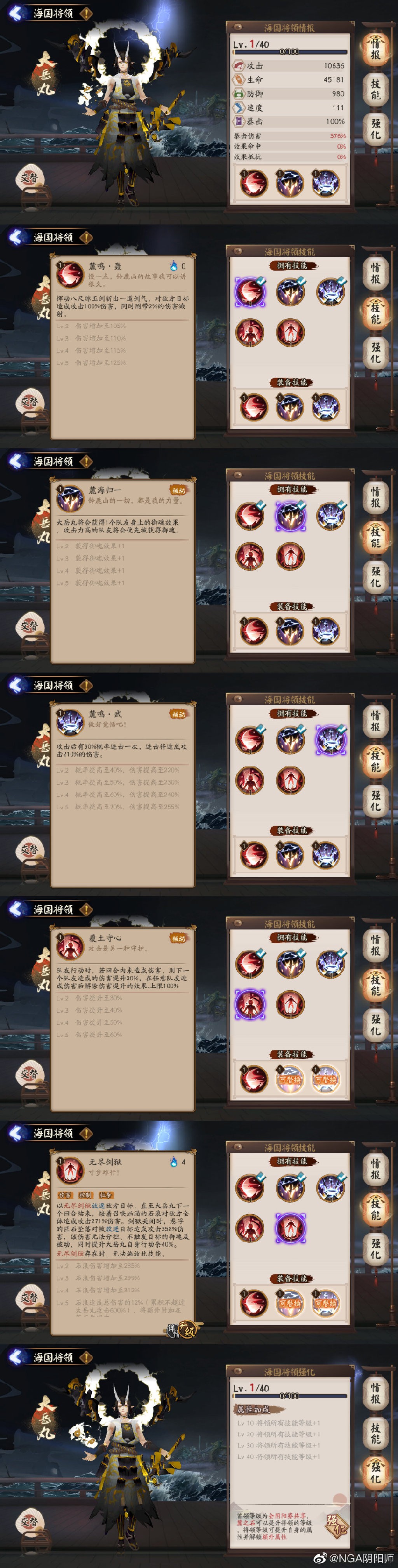The width and height of the screenshot is (398, 1568).
Task: Open 强化 lantern tab beside 海国将领情报 panel
Action: tap(375, 129)
